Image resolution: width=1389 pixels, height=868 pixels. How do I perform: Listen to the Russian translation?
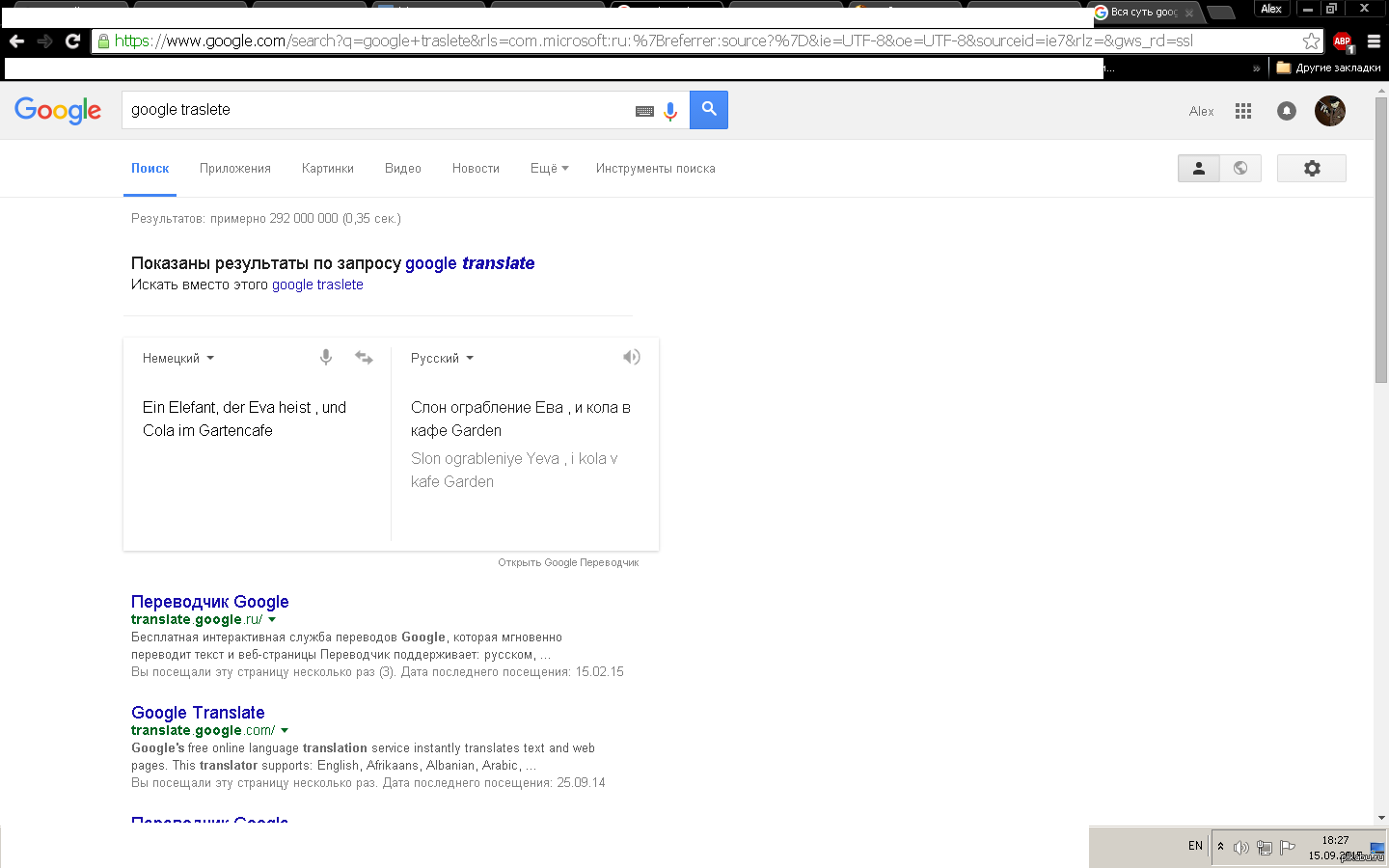tap(631, 357)
